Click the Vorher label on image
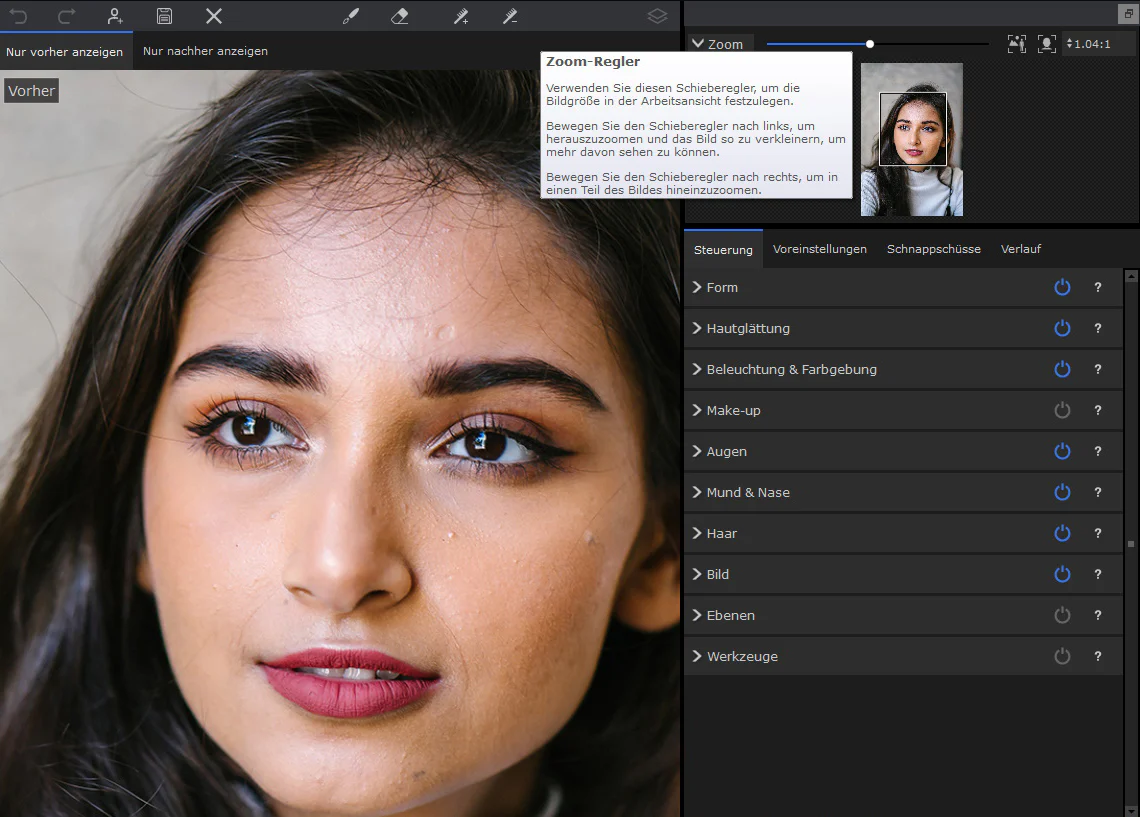1140x817 pixels. [x=31, y=91]
